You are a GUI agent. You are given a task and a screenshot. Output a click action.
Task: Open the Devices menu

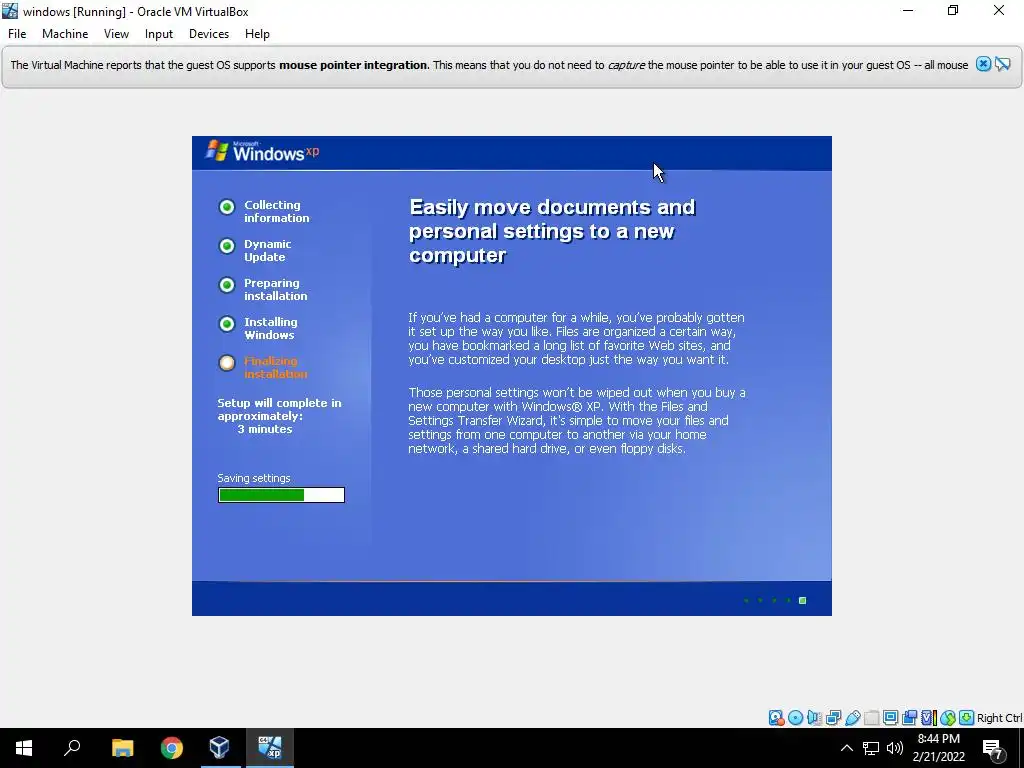(209, 34)
